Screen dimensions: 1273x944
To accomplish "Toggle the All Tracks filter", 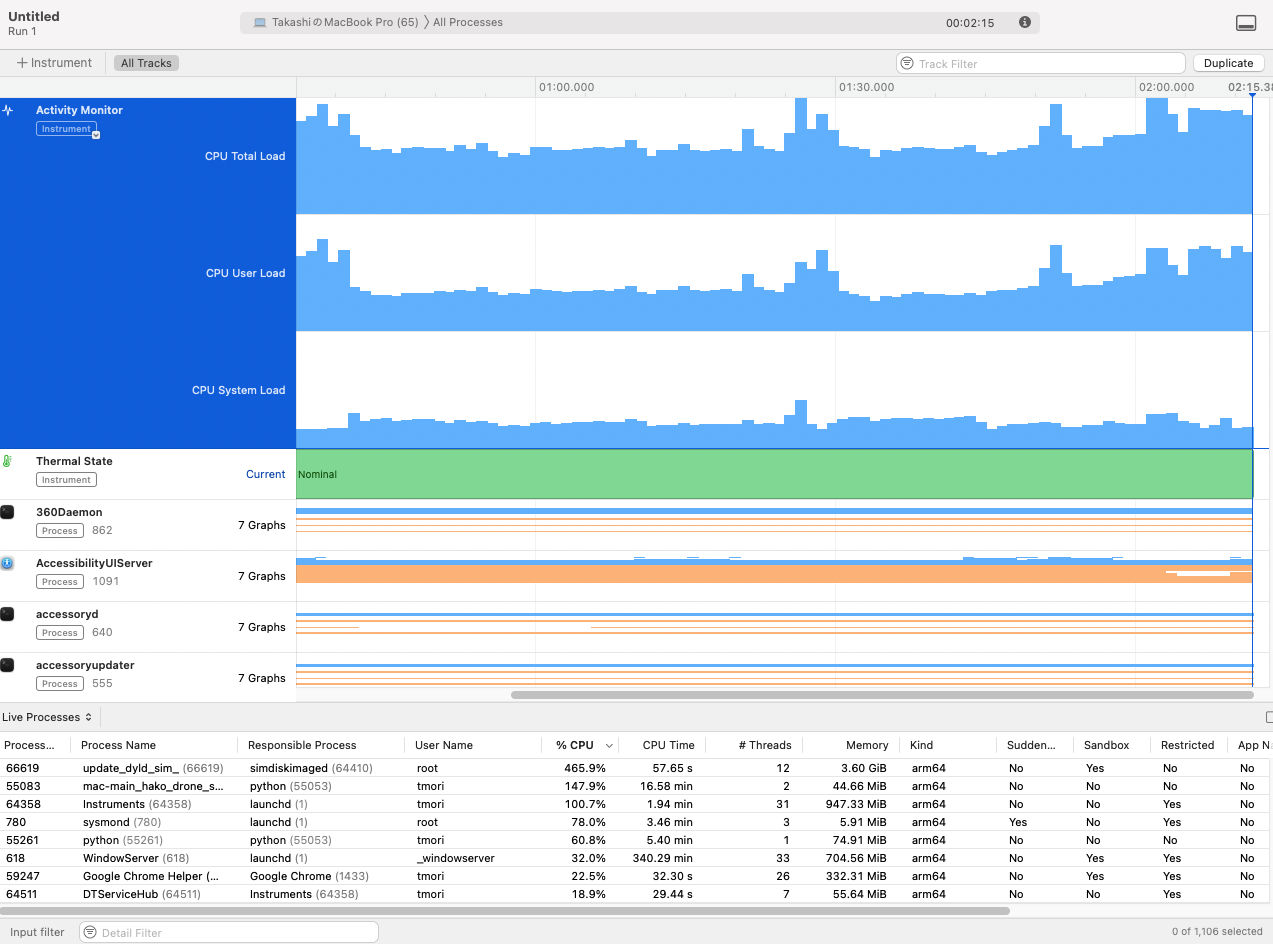I will (146, 63).
